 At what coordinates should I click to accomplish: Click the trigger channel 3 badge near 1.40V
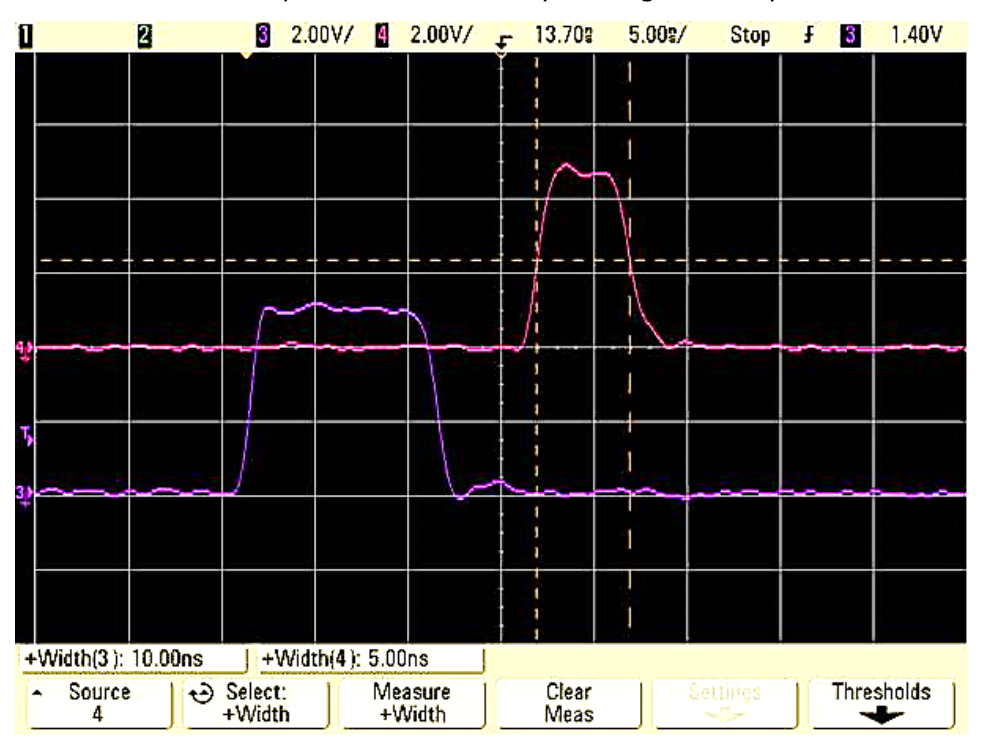[x=850, y=35]
